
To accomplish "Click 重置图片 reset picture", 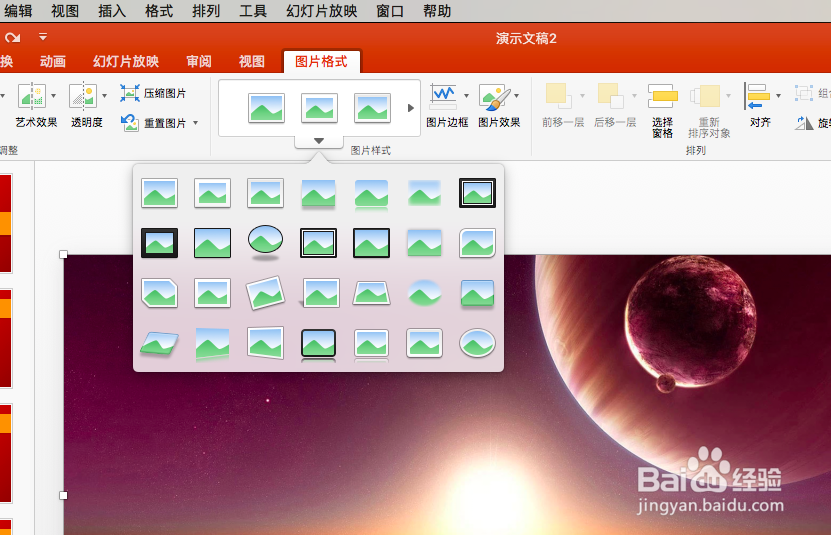I will (x=153, y=123).
